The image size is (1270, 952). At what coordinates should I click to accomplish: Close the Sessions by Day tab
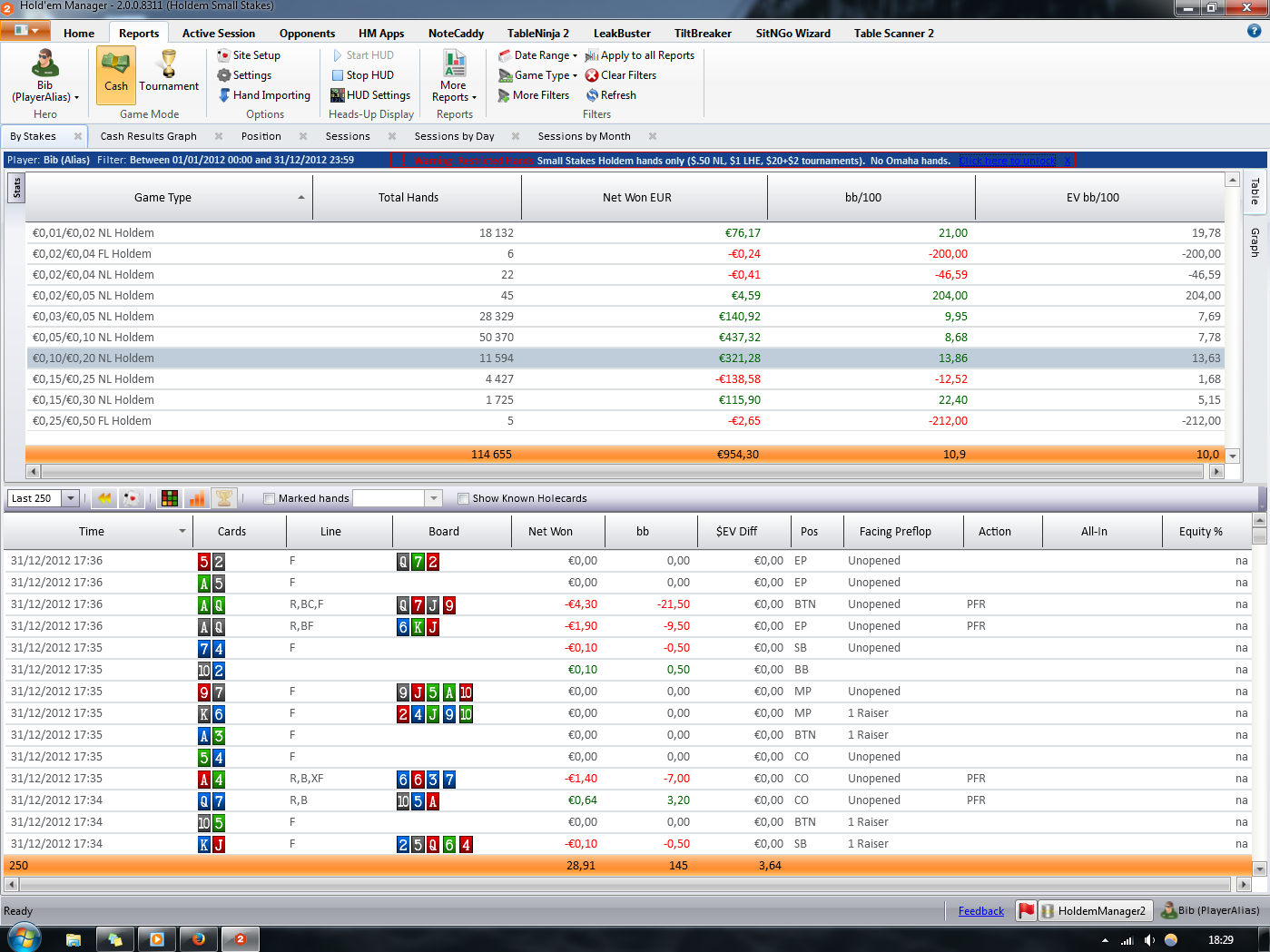516,136
